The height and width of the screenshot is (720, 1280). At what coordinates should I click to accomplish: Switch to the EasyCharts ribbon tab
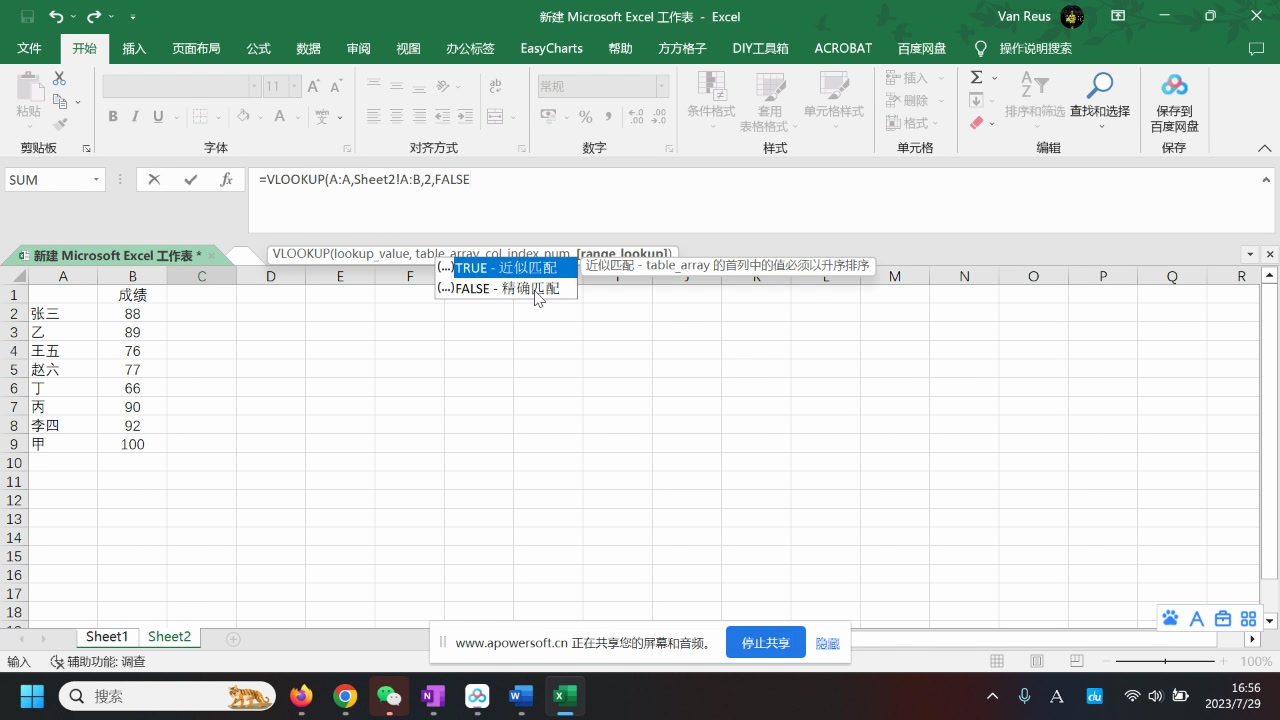click(x=551, y=48)
